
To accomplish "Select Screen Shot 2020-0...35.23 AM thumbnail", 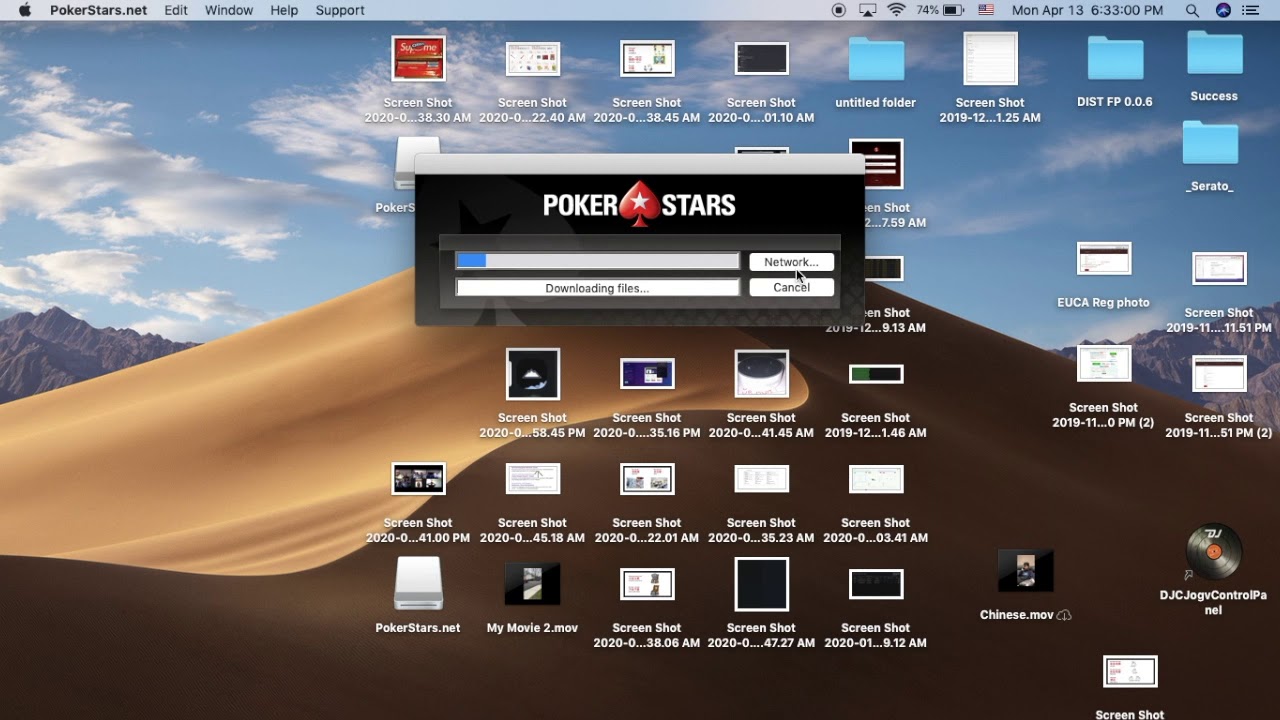I will [x=761, y=478].
